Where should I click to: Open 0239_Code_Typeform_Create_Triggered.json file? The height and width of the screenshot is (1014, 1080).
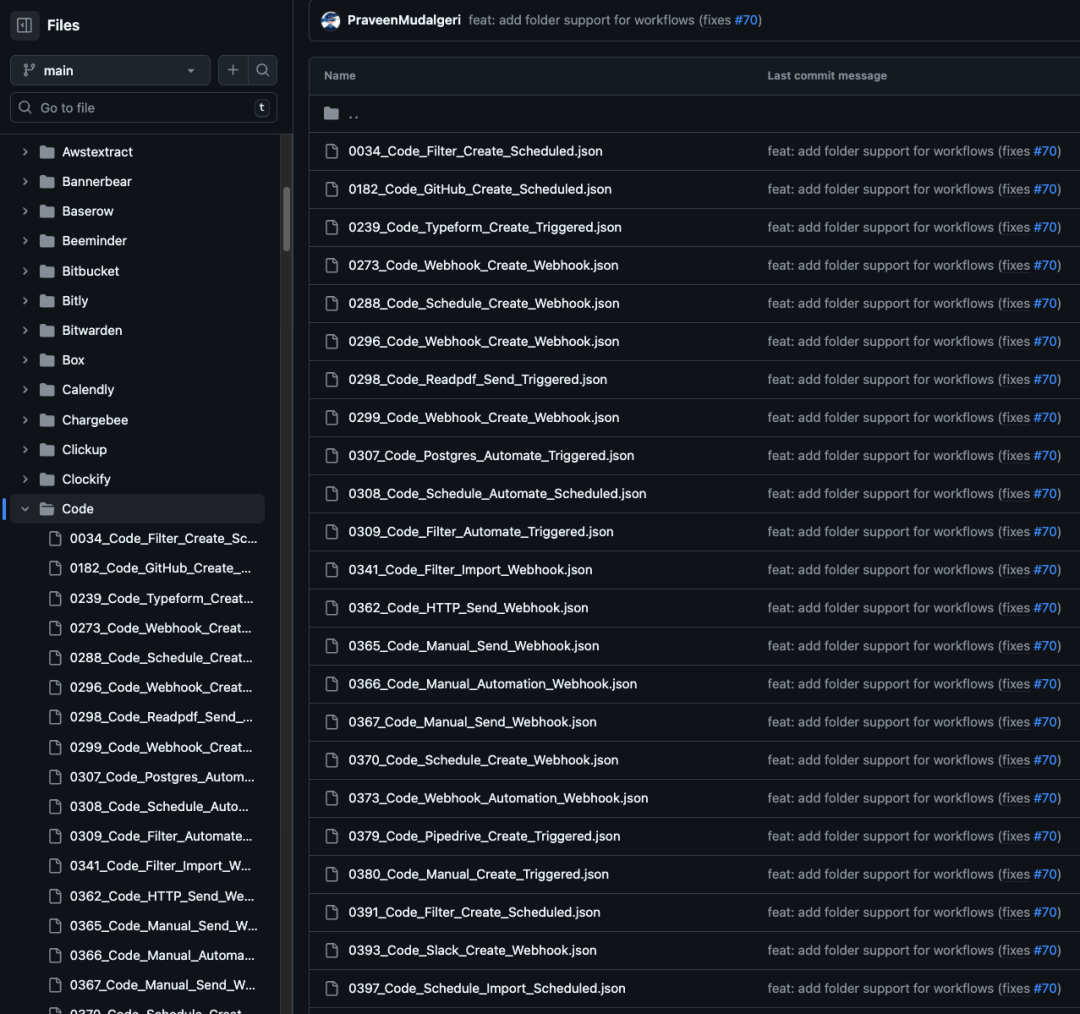click(485, 227)
